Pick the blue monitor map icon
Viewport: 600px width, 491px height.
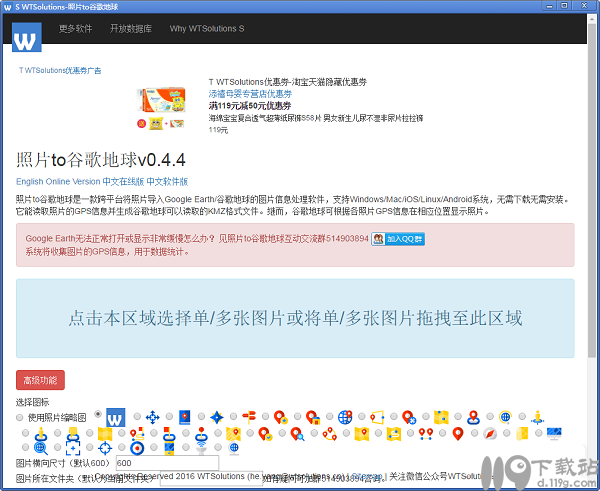pos(554,434)
